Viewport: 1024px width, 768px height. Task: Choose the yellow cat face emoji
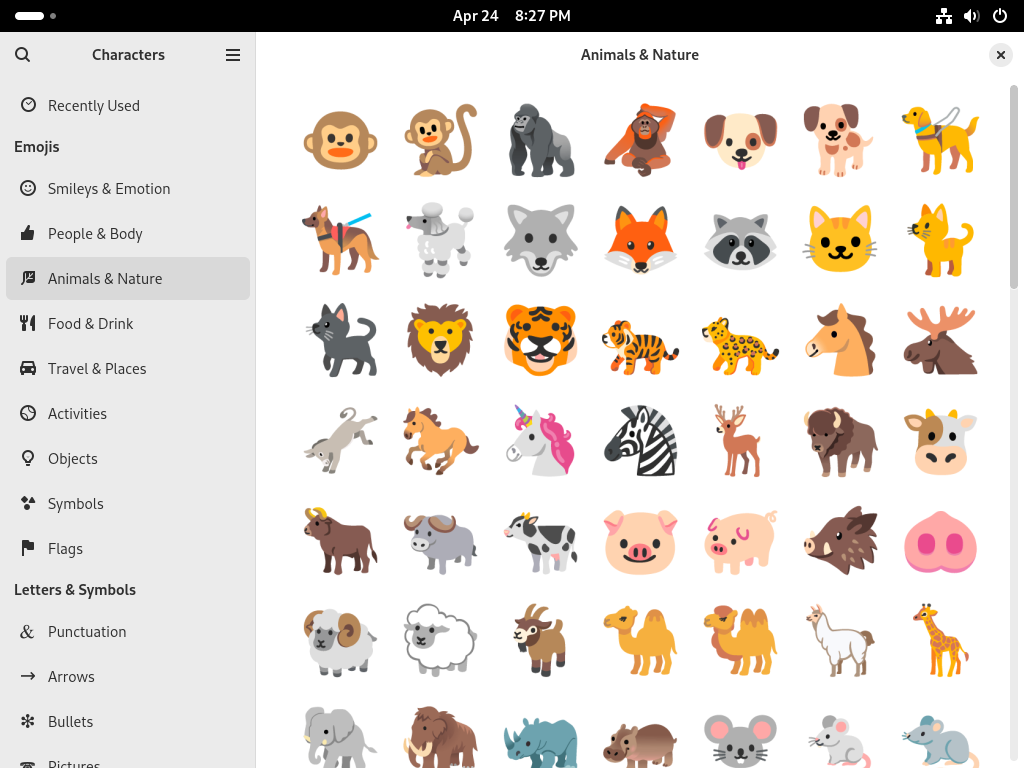[840, 240]
